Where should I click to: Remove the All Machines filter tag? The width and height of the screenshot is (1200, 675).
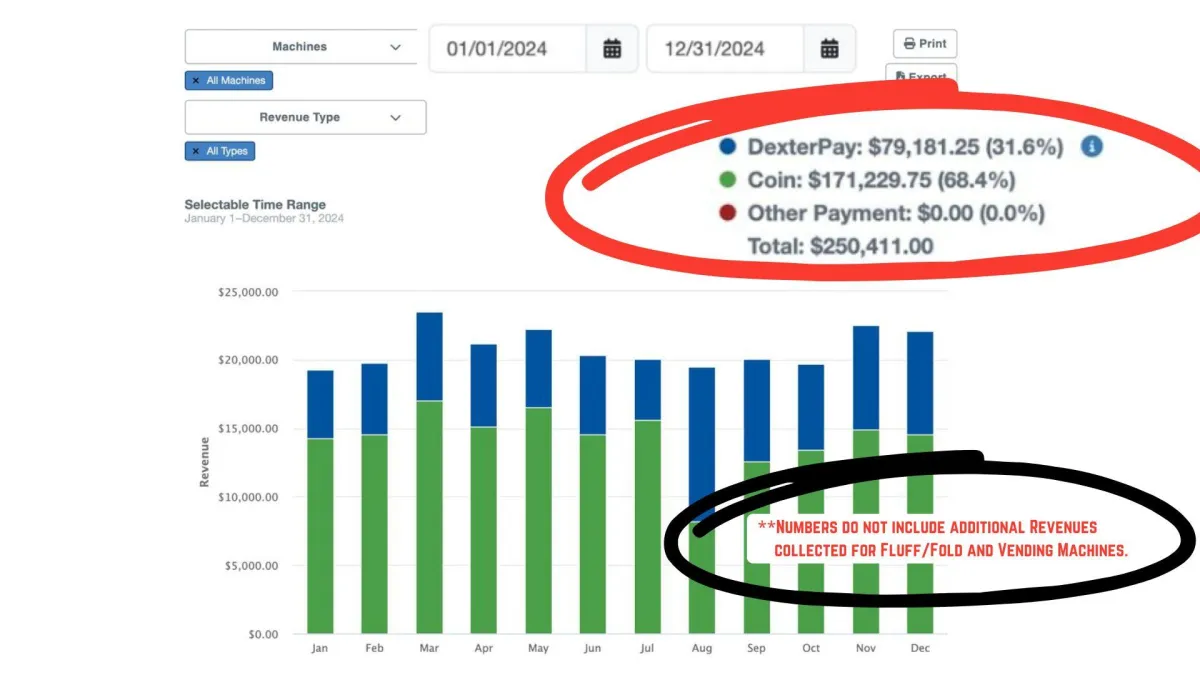pyautogui.click(x=196, y=81)
